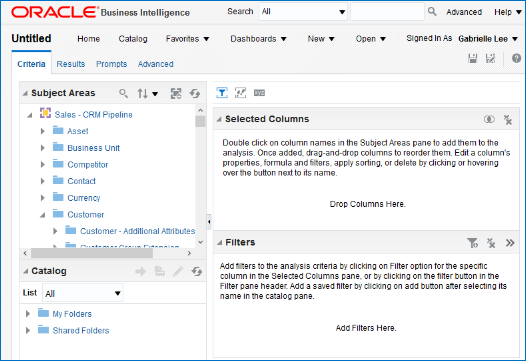This screenshot has height=361, width=526.
Task: Click the Sales - CRM Pipeline subject area icon
Action: coord(45,113)
